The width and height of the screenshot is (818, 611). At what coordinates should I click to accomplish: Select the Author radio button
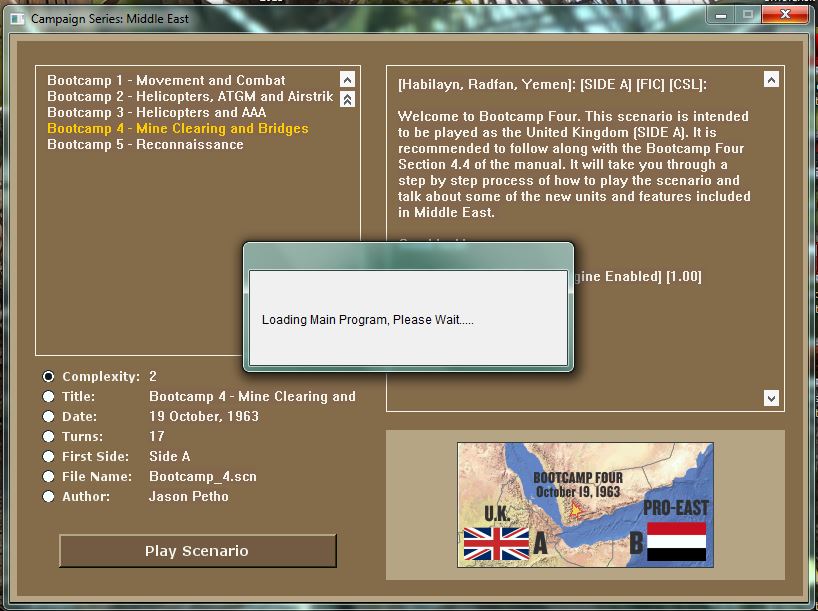click(47, 496)
